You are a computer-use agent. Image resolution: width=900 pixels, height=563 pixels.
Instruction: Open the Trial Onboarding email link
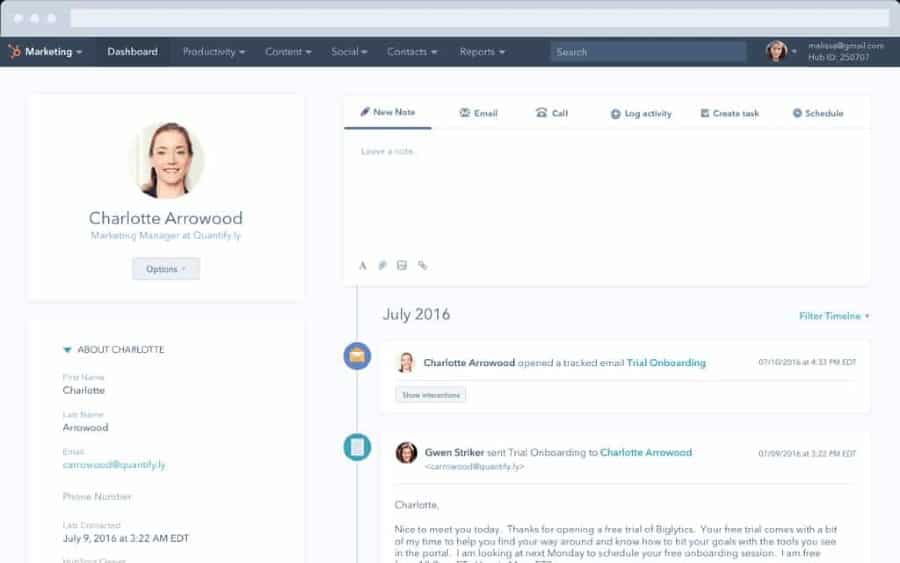[666, 363]
